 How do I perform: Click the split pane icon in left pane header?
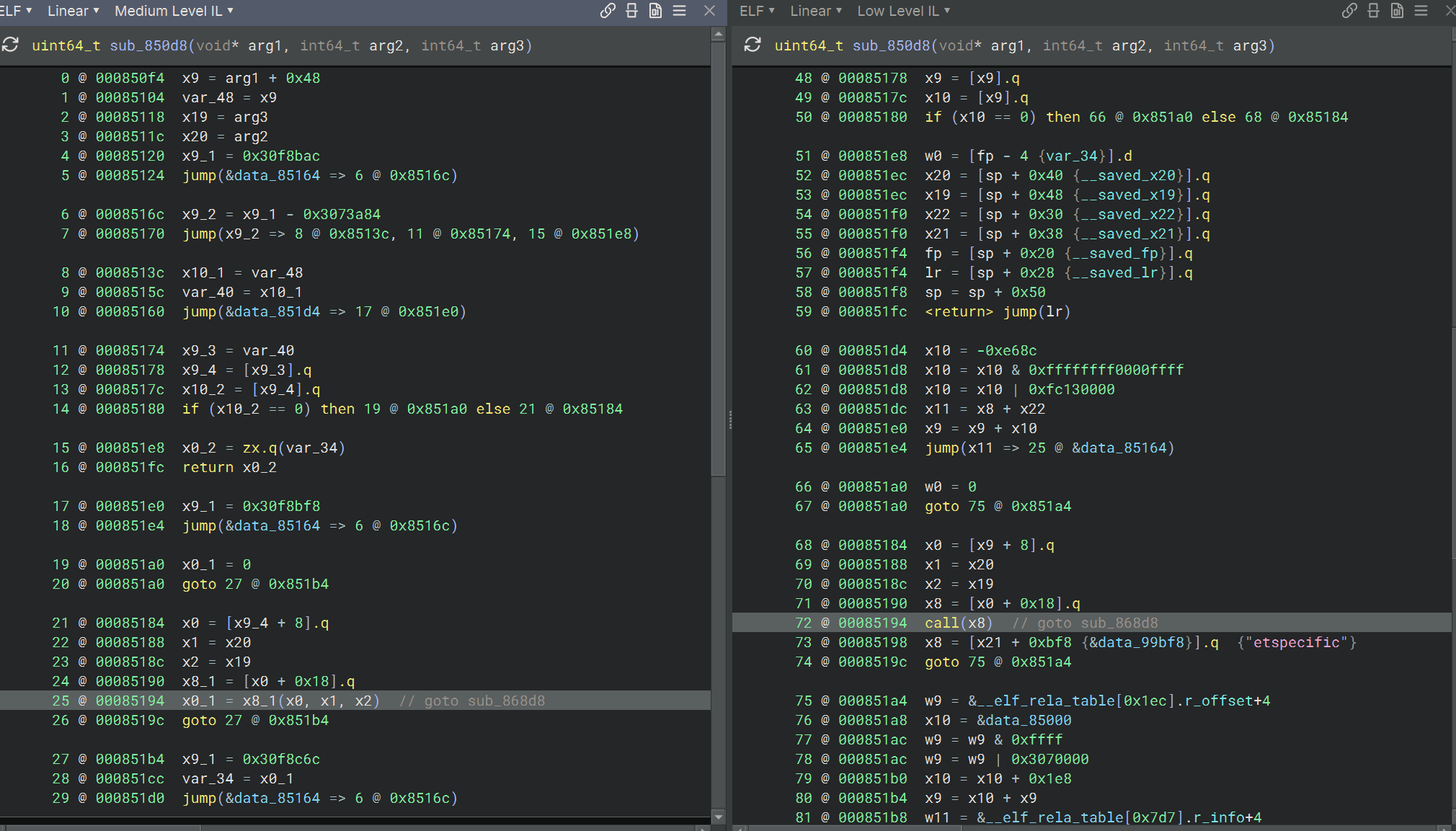pos(631,10)
